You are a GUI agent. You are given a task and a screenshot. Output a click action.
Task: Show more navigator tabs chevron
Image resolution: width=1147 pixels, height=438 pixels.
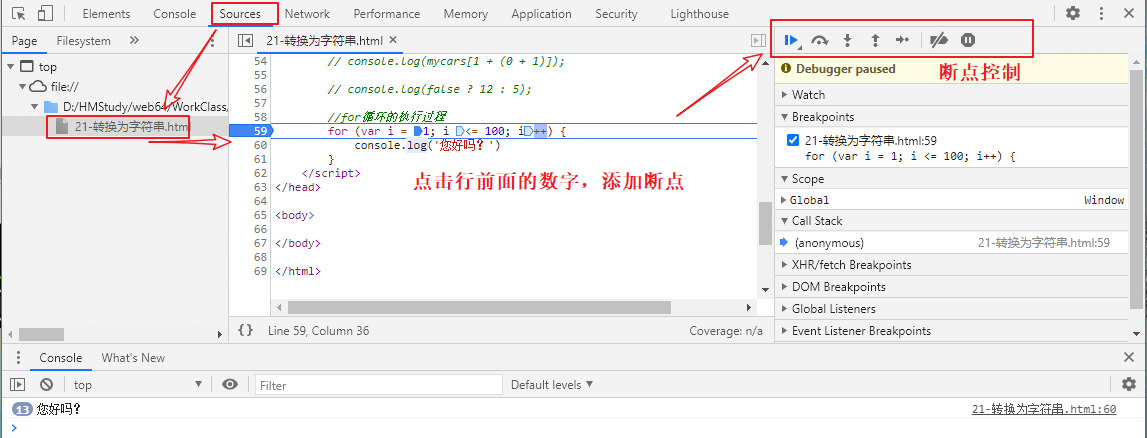134,40
